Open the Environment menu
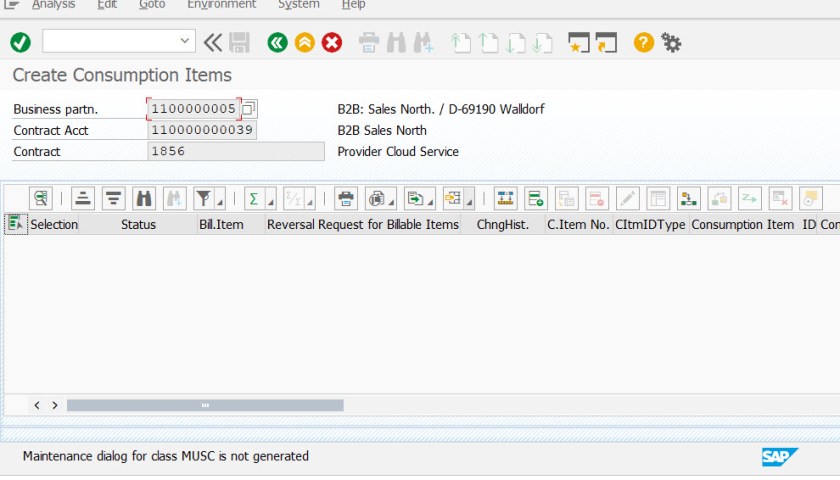 pos(221,5)
